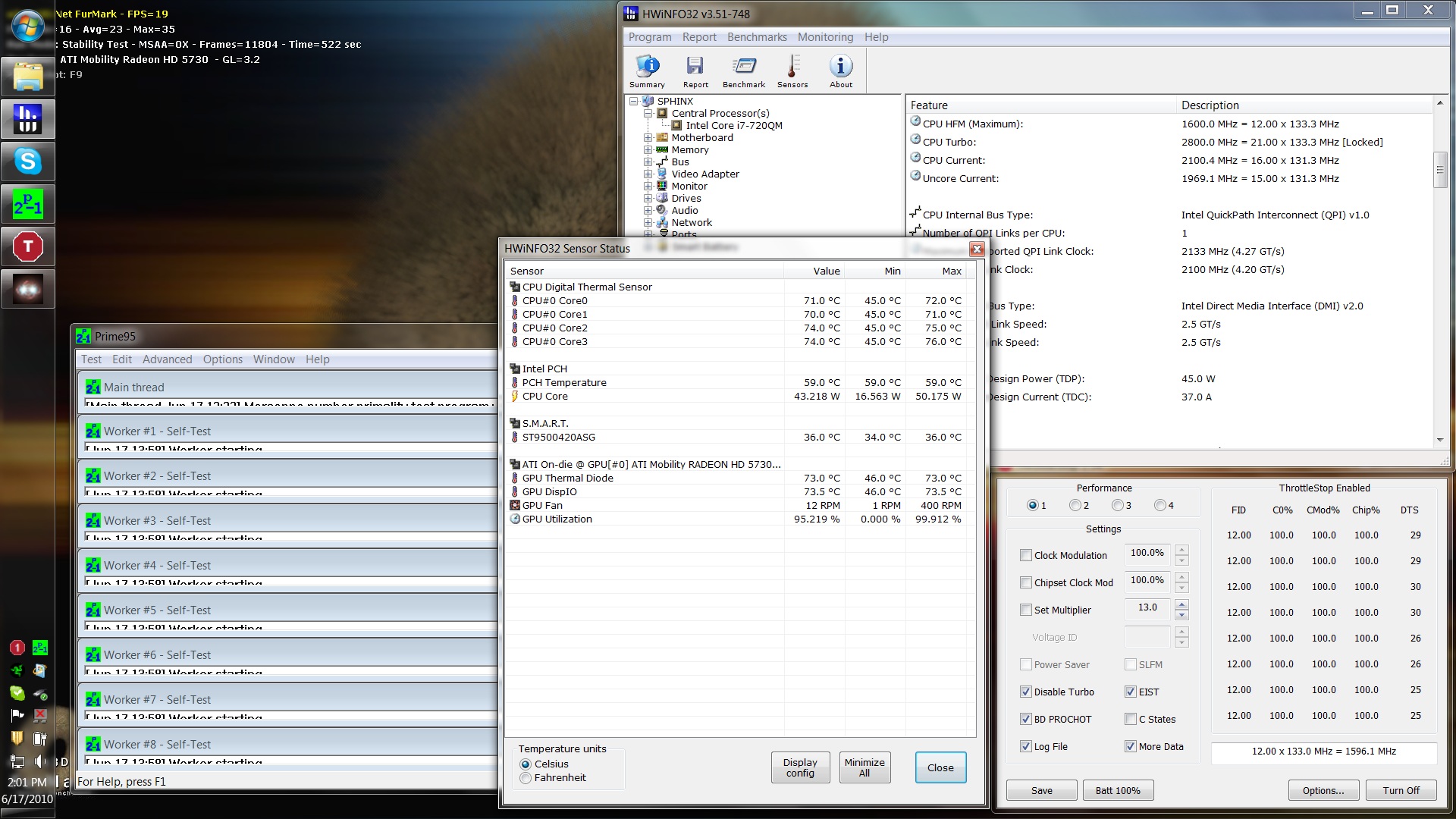The width and height of the screenshot is (1456, 819).
Task: Open the Monitoring menu in HWiNFO32
Action: (x=825, y=37)
